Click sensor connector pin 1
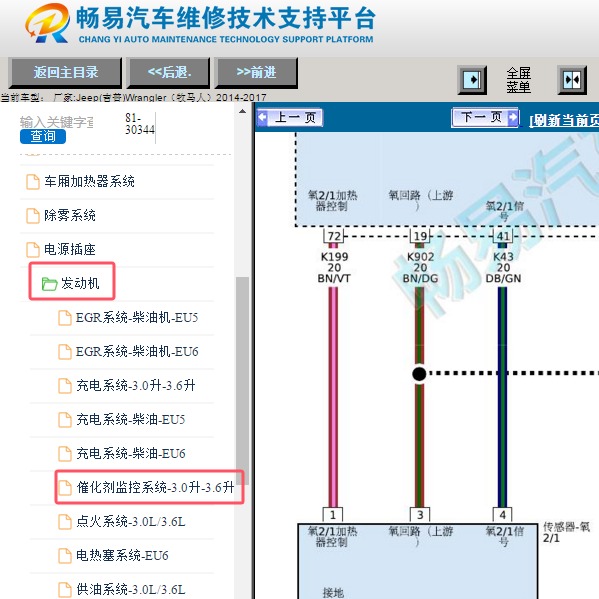The image size is (599, 599). click(333, 515)
